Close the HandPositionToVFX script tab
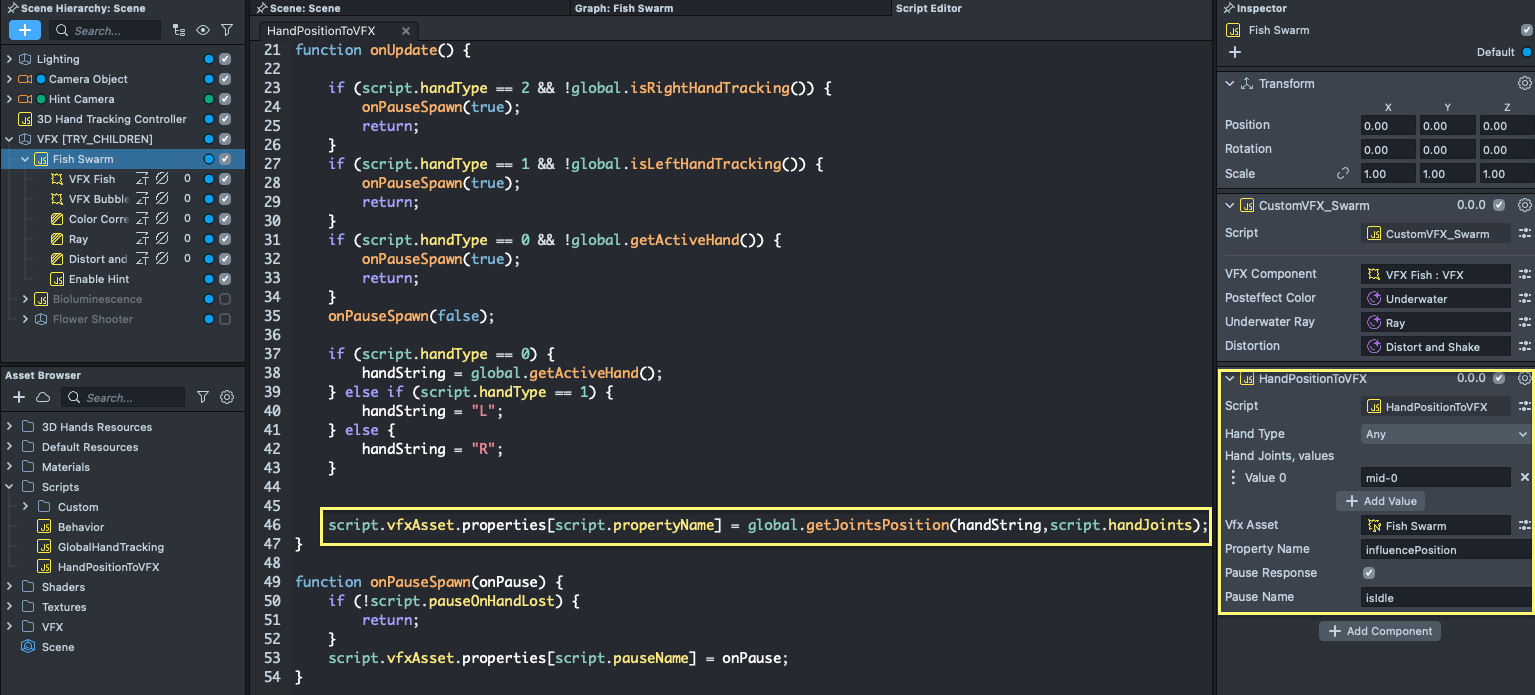 405,31
